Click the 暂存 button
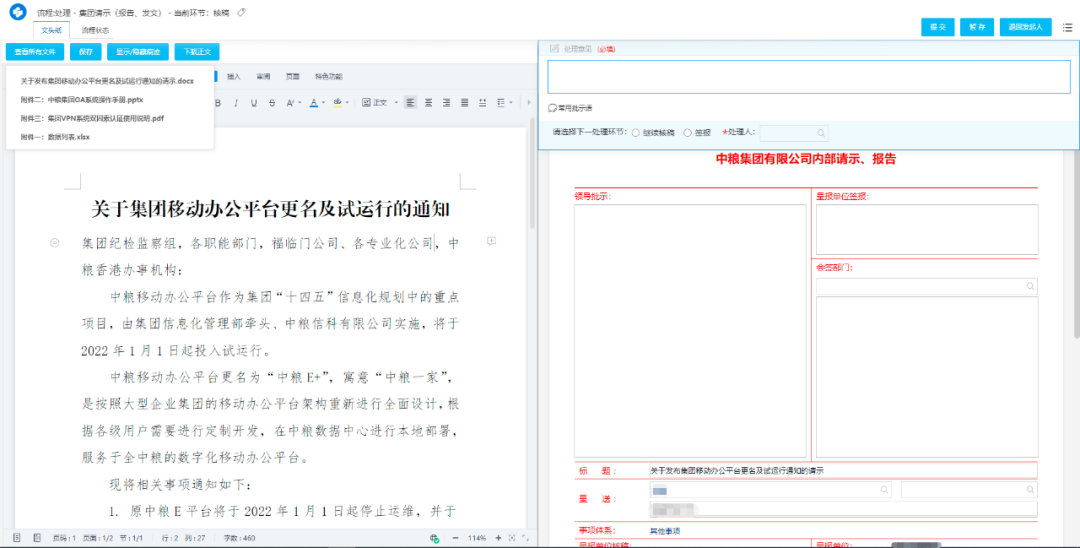 pyautogui.click(x=977, y=28)
